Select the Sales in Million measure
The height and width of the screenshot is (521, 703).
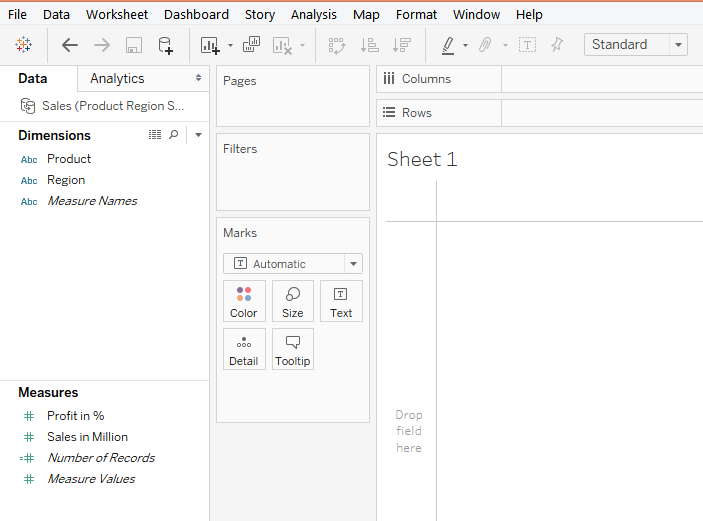tap(87, 437)
